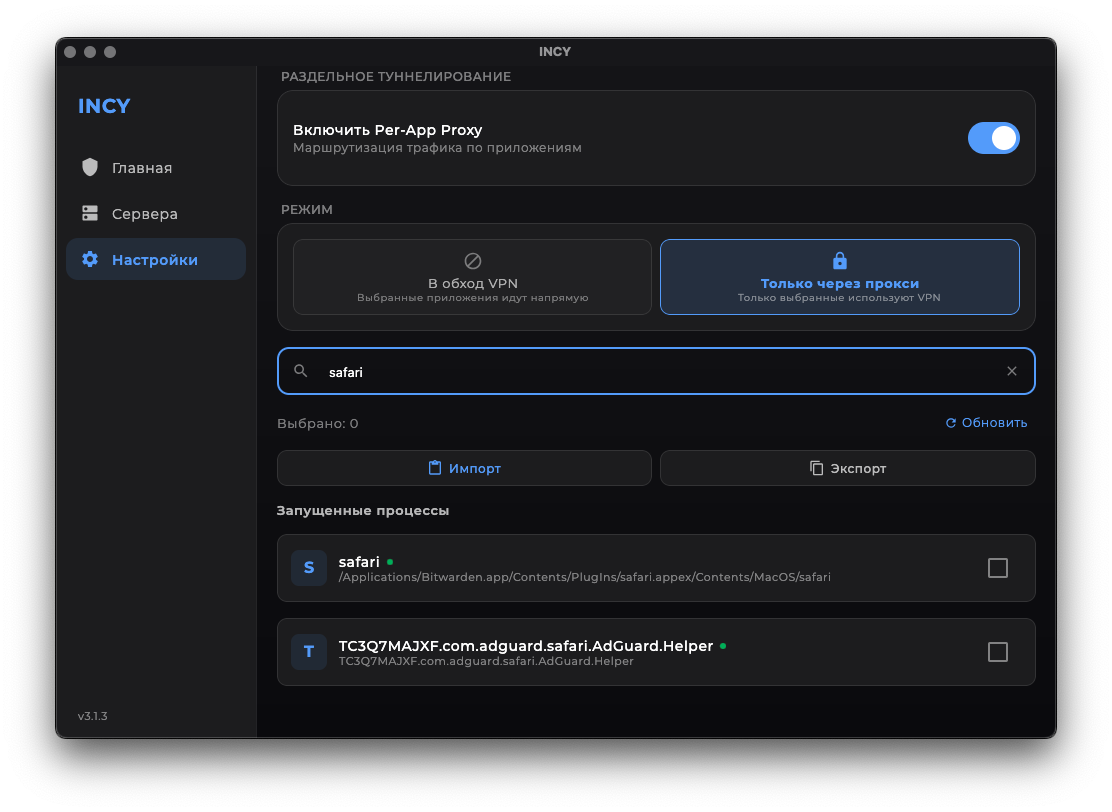The image size is (1112, 812).
Task: Click the INCY window title
Action: click(555, 52)
